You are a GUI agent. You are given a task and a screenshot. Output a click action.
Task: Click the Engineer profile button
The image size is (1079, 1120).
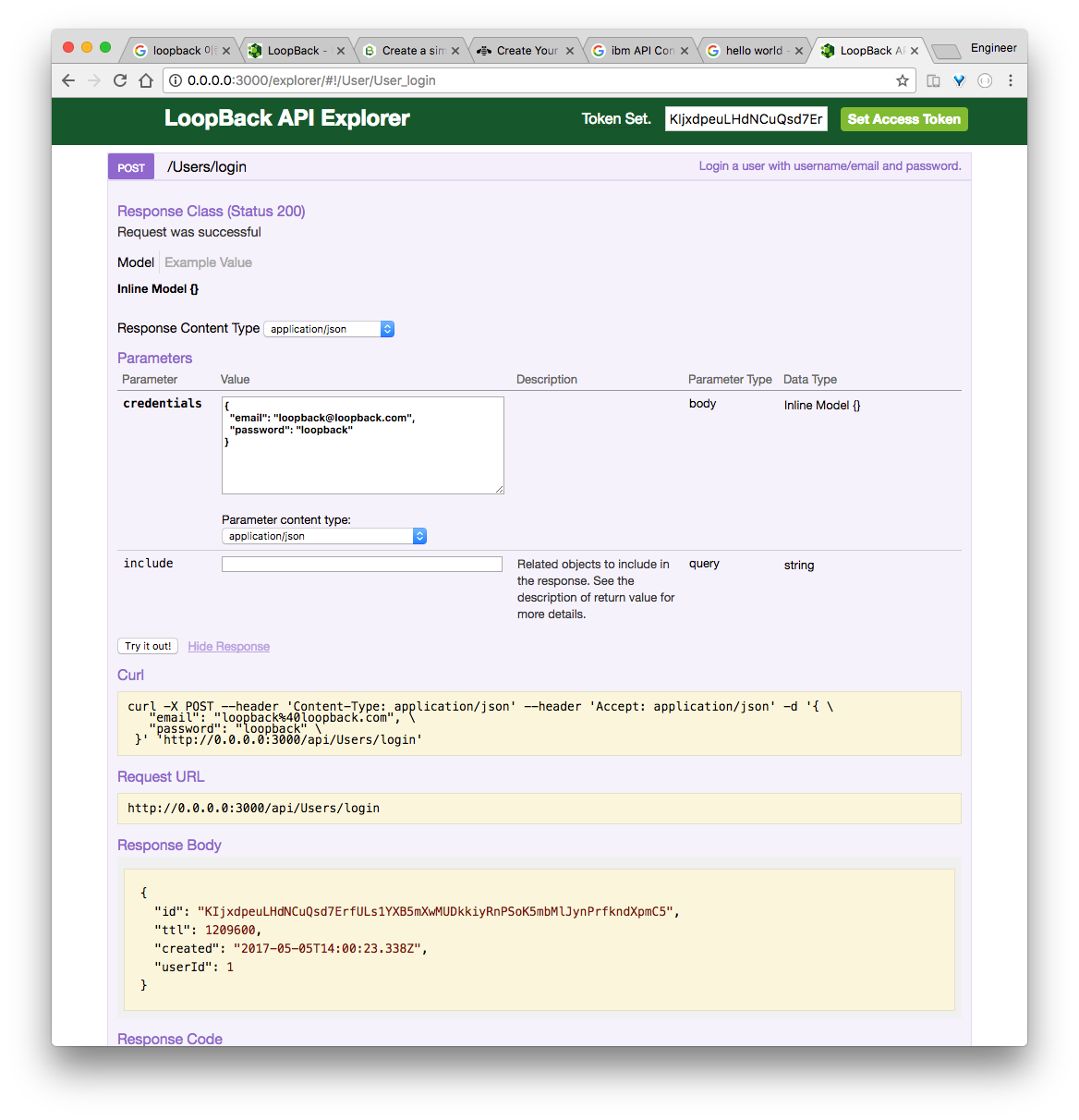[x=993, y=48]
